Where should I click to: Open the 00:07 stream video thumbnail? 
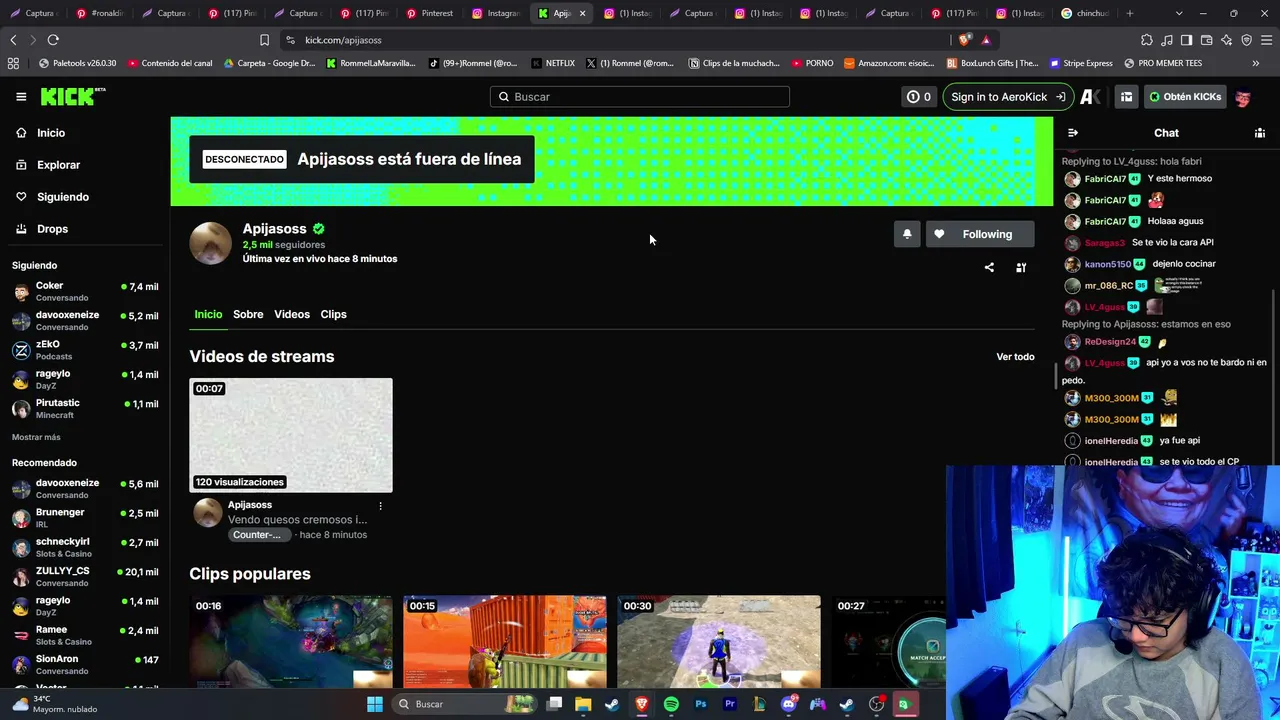tap(291, 435)
